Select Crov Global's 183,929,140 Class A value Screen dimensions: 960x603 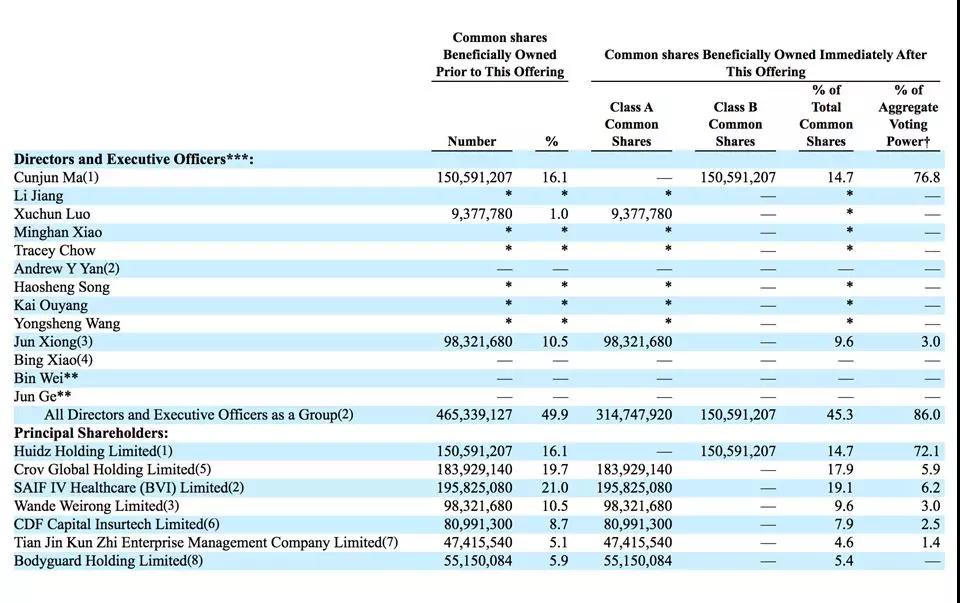[634, 470]
